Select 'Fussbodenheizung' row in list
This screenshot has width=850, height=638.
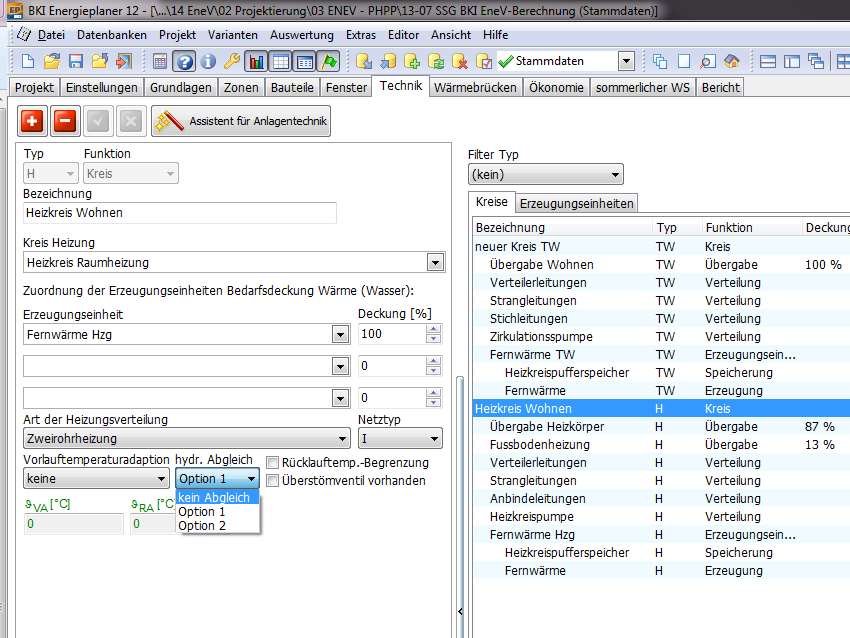661,444
